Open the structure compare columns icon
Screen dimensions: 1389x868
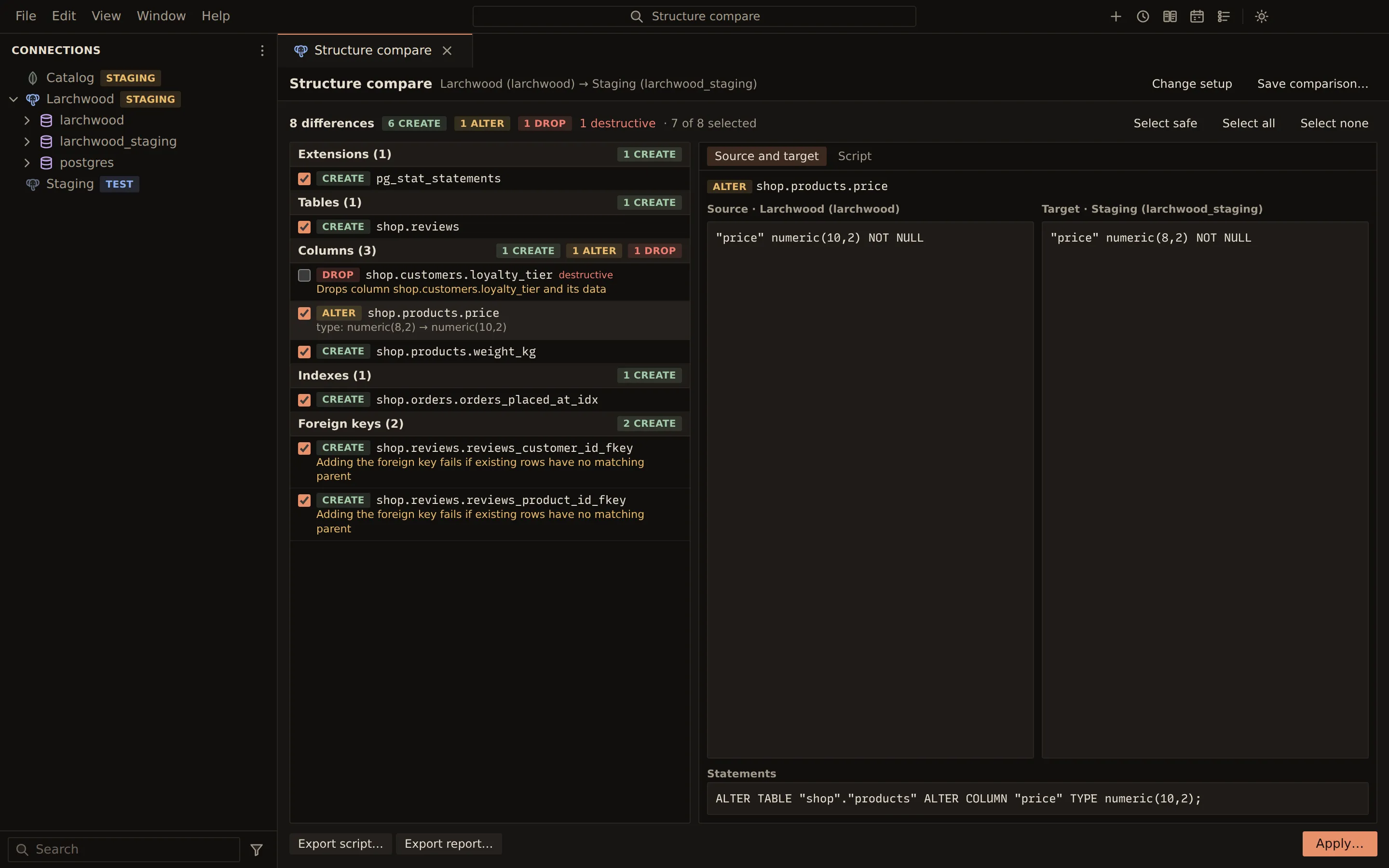pyautogui.click(x=1170, y=17)
